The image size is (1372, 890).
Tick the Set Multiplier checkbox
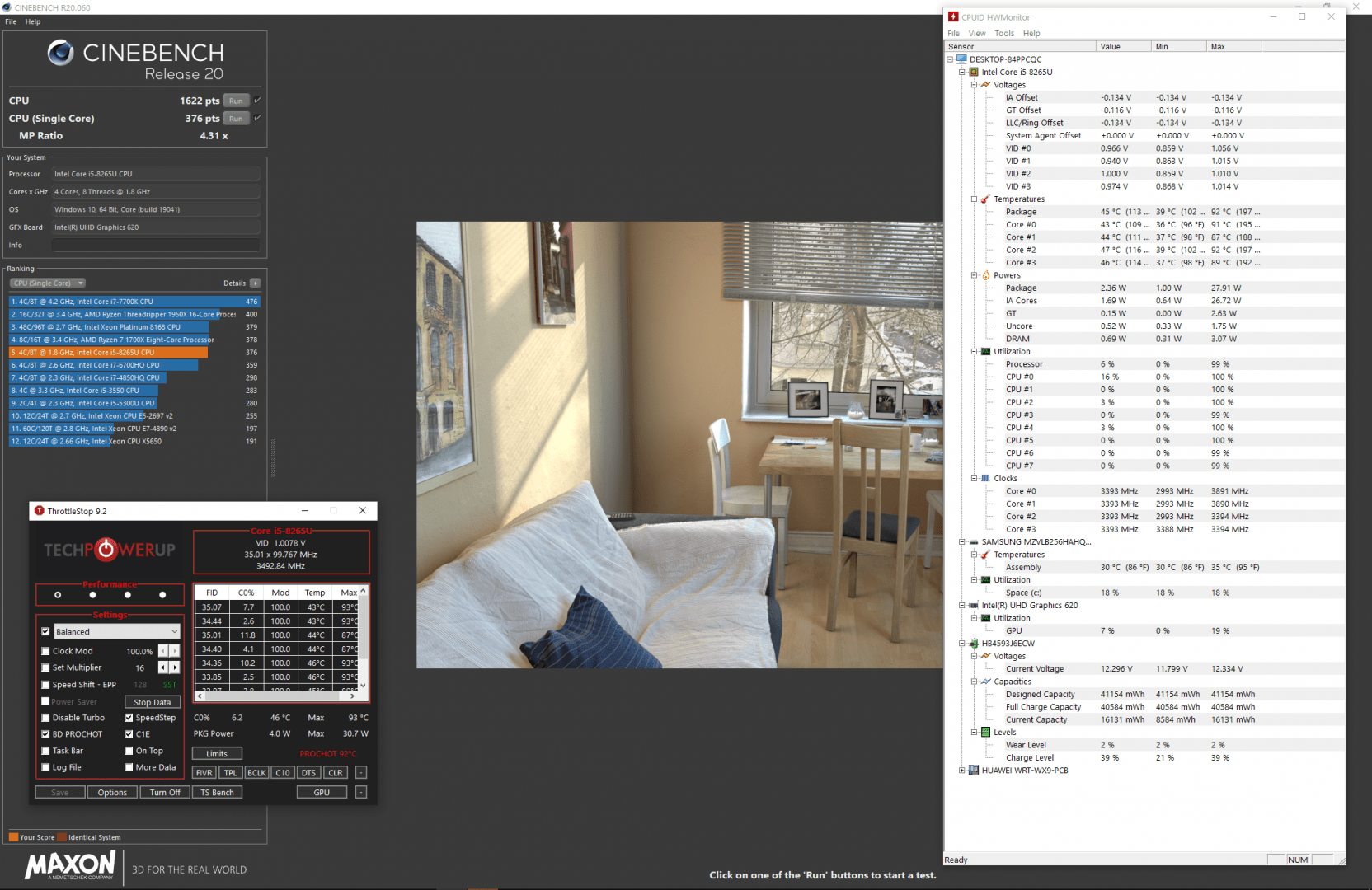pos(46,667)
